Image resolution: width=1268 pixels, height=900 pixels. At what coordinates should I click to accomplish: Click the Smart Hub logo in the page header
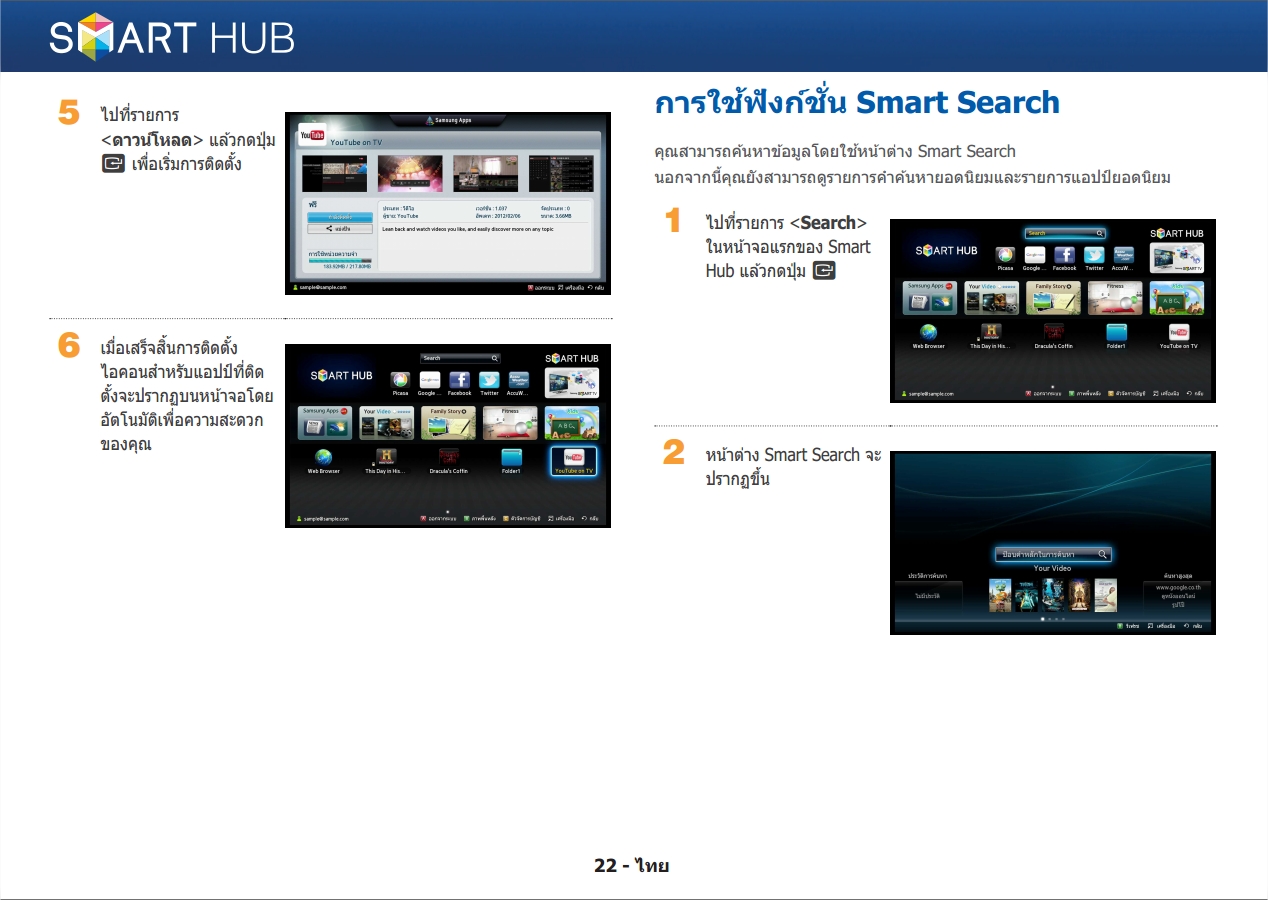[x=171, y=37]
